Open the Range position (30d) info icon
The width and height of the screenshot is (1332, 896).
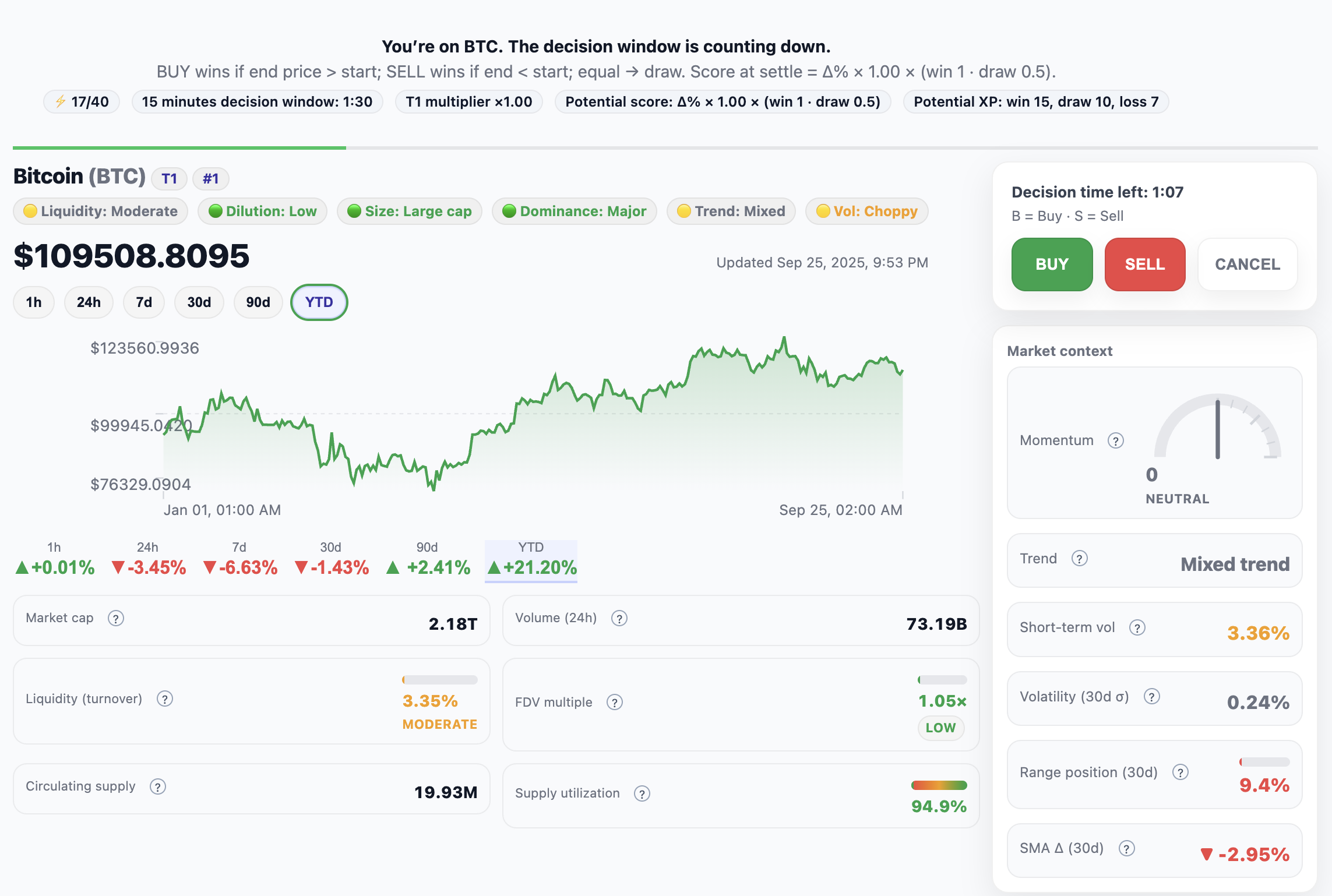1182,772
